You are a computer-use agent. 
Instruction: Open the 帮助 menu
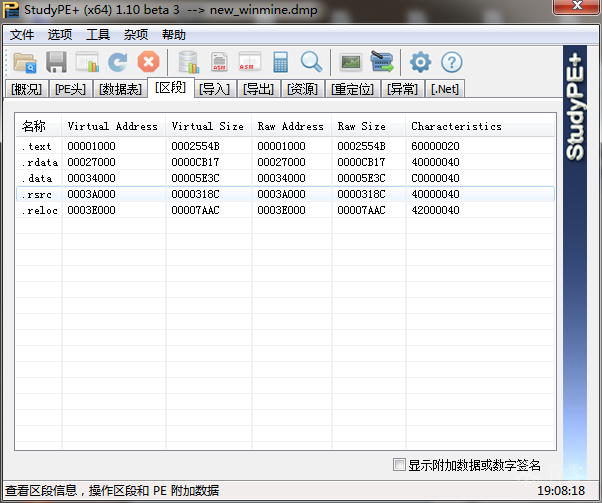174,35
